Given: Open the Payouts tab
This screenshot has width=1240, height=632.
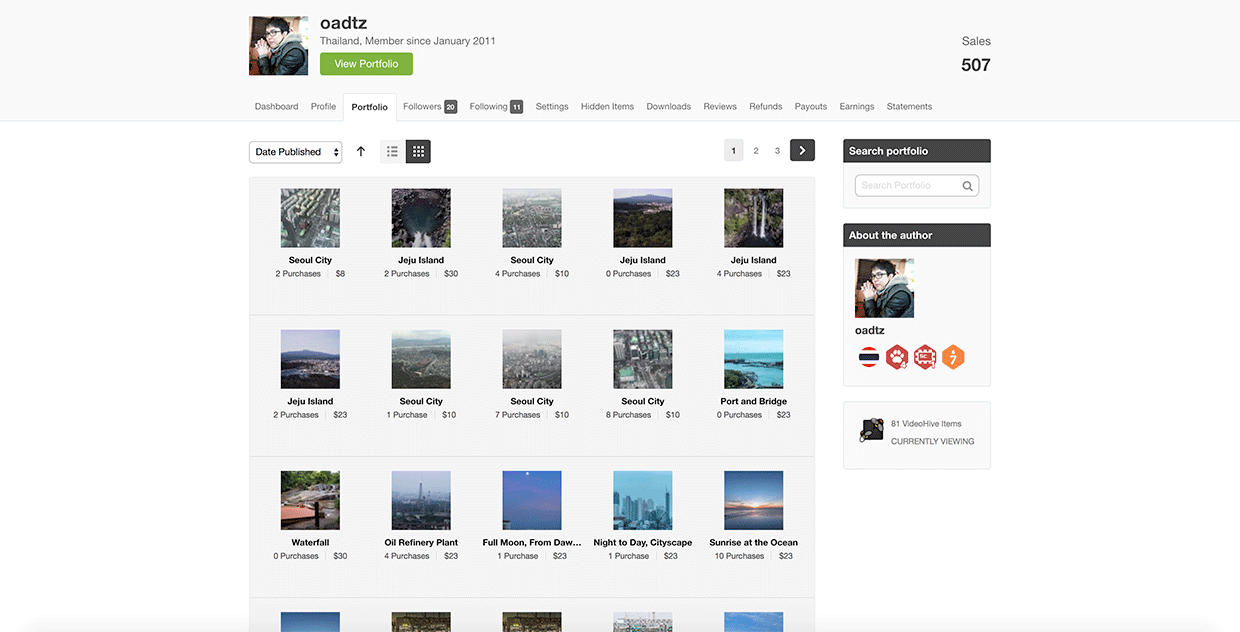Looking at the screenshot, I should coord(811,106).
